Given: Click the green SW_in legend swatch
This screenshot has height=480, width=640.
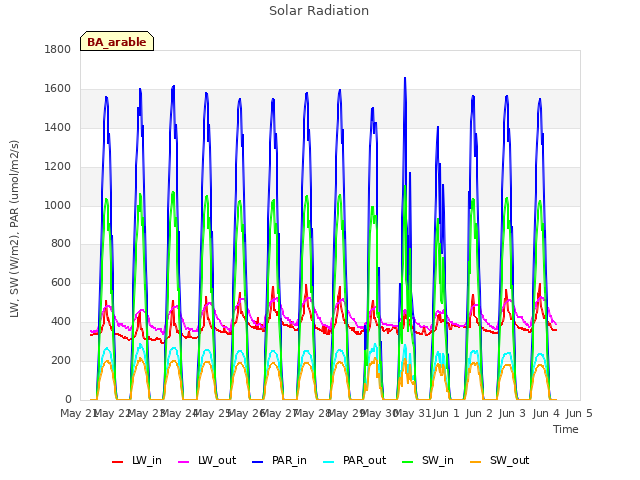Looking at the screenshot, I should (408, 462).
